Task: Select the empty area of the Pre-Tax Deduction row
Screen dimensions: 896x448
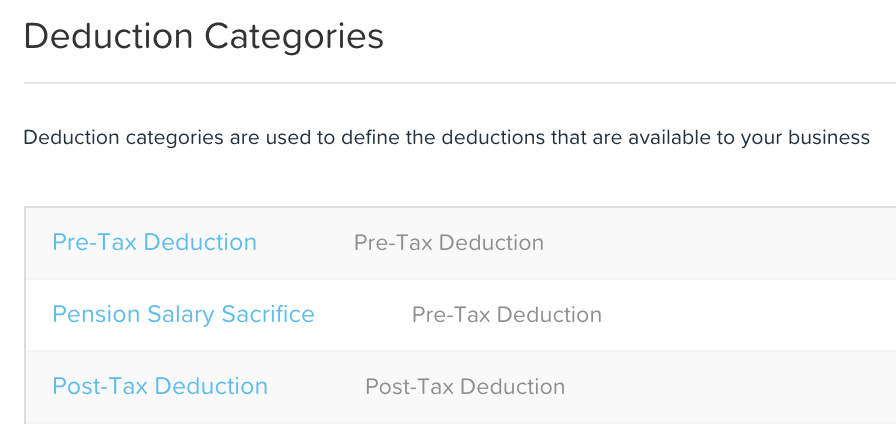Action: 720,243
